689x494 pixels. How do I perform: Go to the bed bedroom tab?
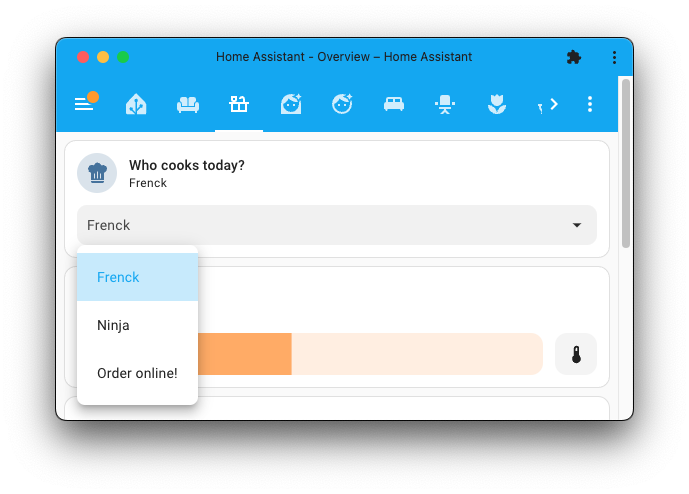[394, 104]
